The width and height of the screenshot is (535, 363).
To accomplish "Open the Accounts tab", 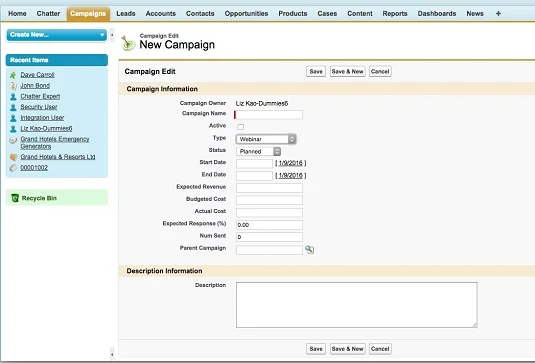I will tap(161, 14).
